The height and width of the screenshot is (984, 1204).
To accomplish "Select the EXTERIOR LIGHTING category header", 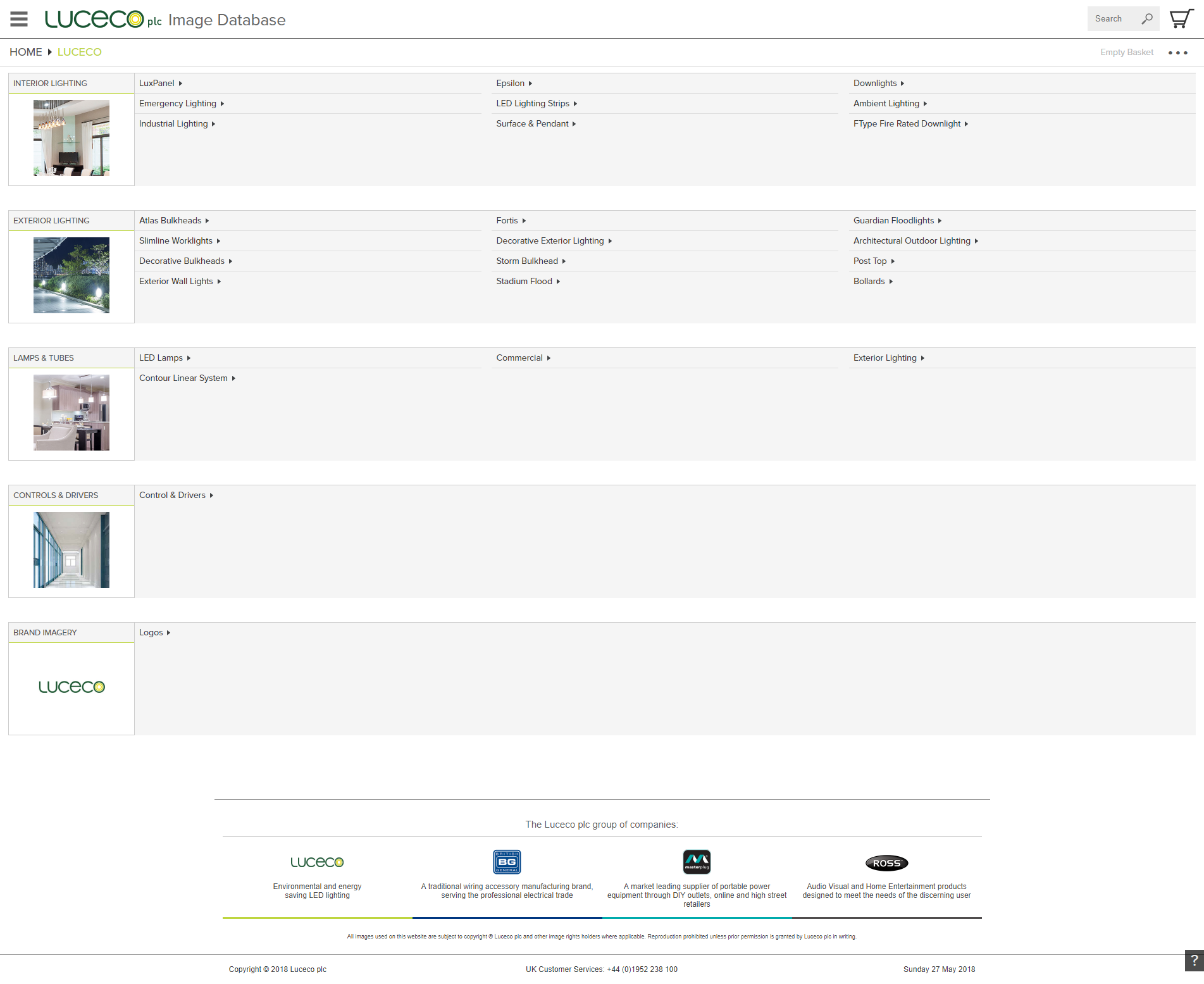I will (x=71, y=221).
